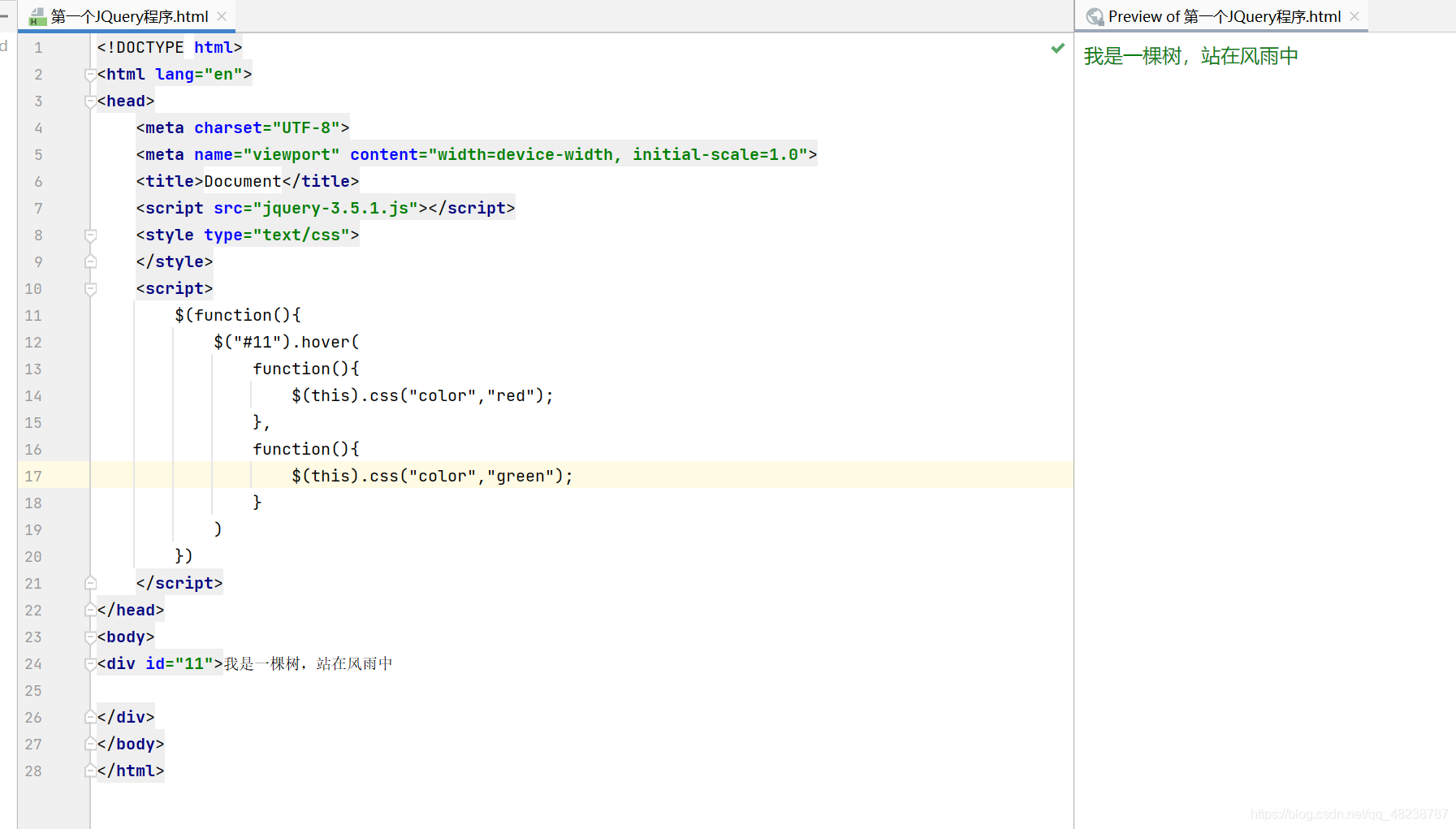Close the Preview of 第一个JQuery程序.html tab
The width and height of the screenshot is (1456, 829).
[x=1354, y=16]
